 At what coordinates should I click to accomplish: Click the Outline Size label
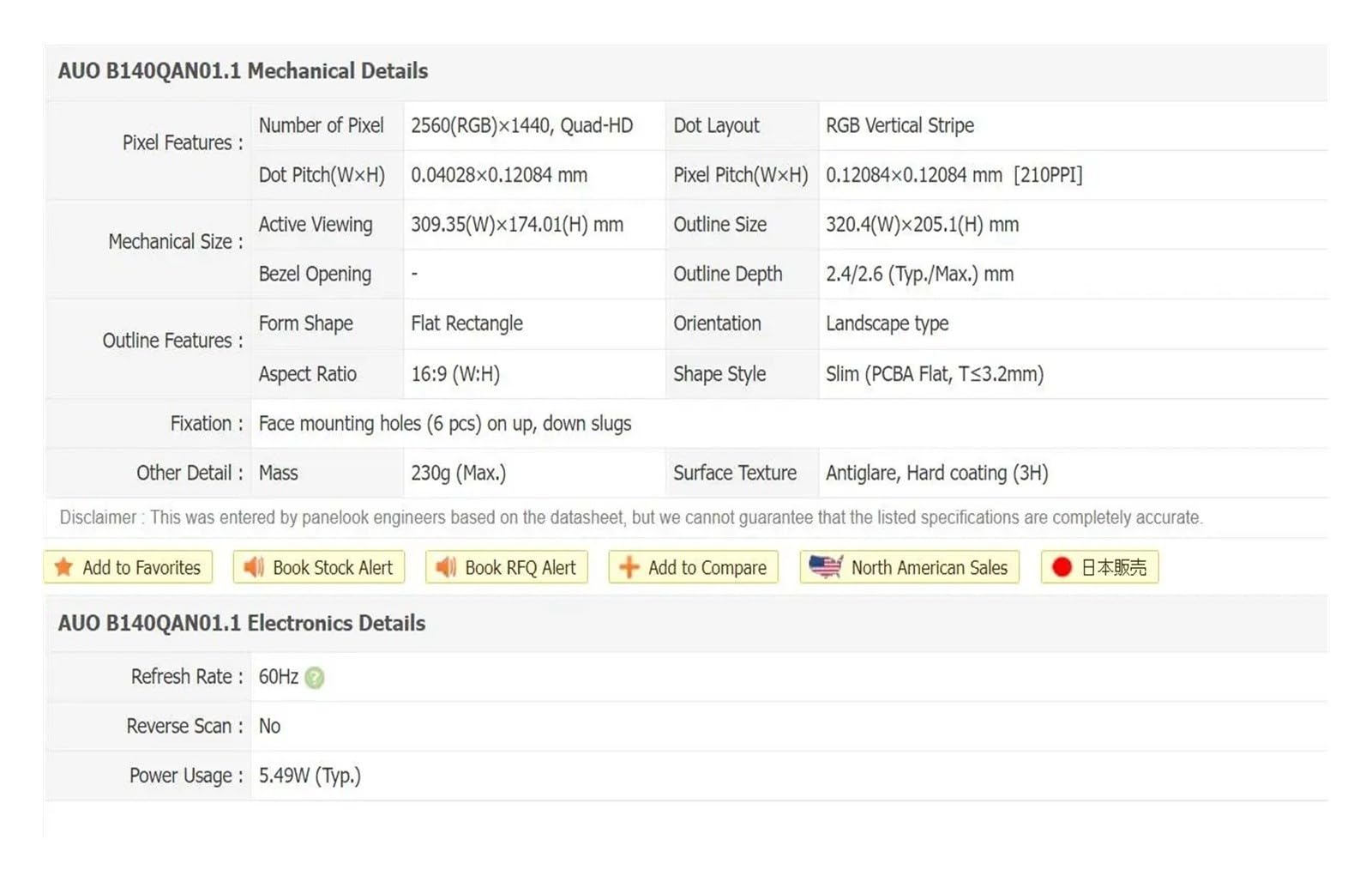(x=719, y=225)
